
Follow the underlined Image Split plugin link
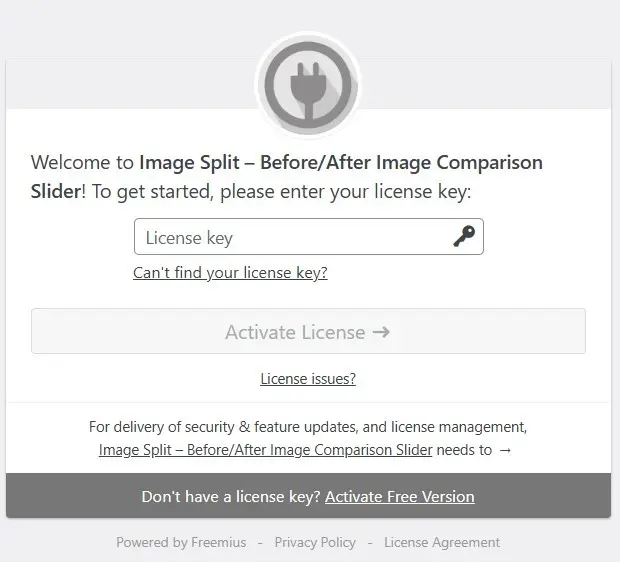265,450
